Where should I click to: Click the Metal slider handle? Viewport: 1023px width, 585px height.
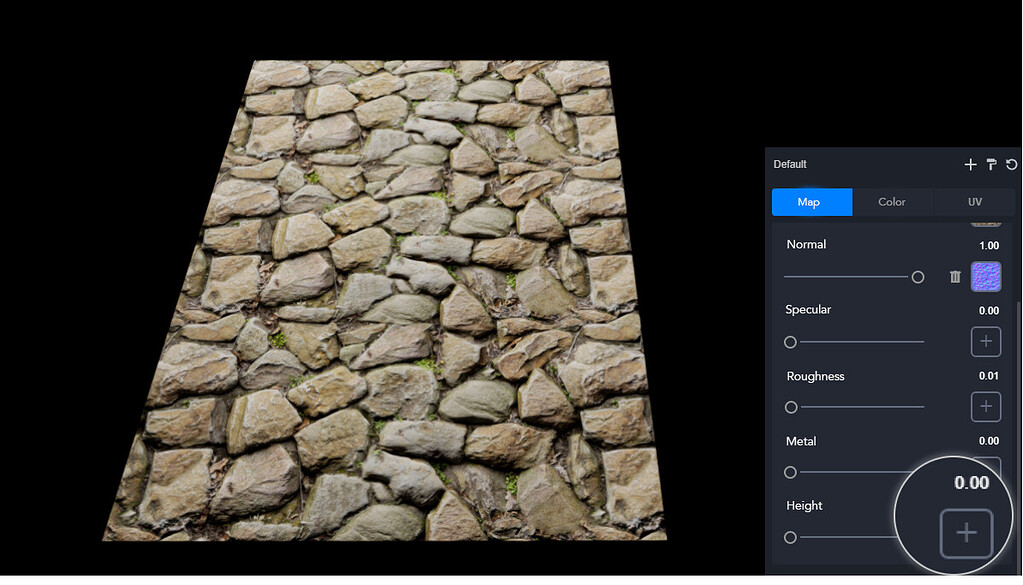point(790,472)
